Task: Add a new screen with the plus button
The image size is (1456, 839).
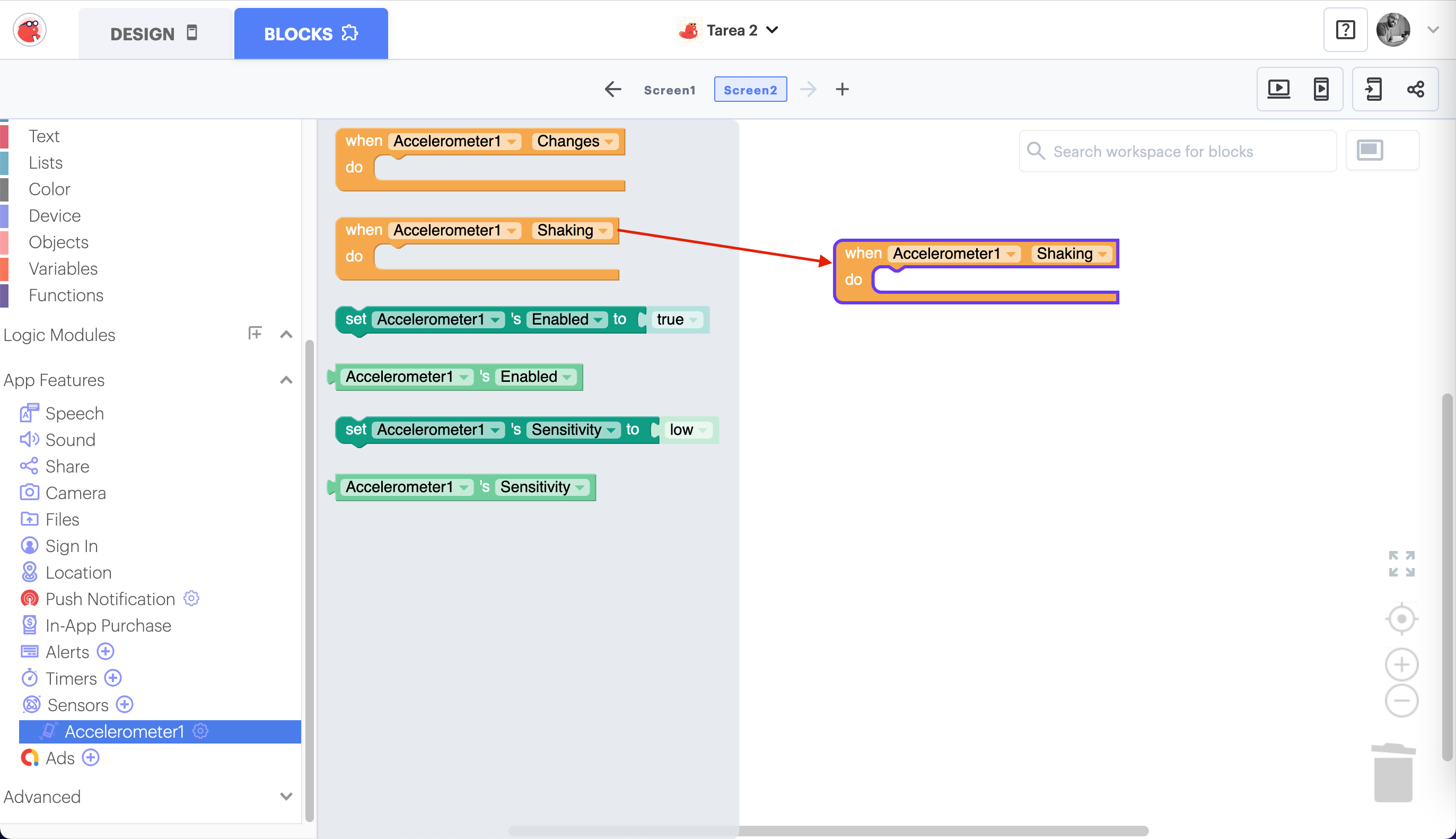Action: pyautogui.click(x=842, y=89)
